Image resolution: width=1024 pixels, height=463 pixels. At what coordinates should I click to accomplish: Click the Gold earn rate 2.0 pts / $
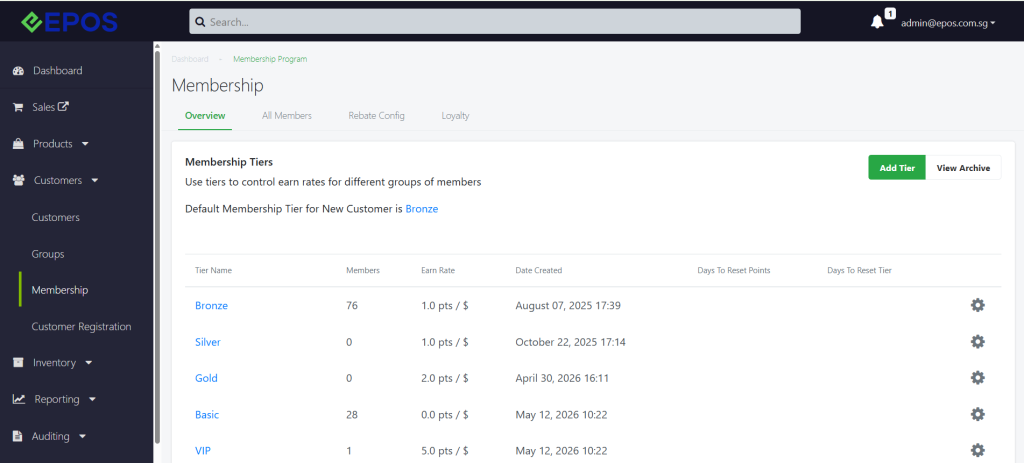(445, 377)
